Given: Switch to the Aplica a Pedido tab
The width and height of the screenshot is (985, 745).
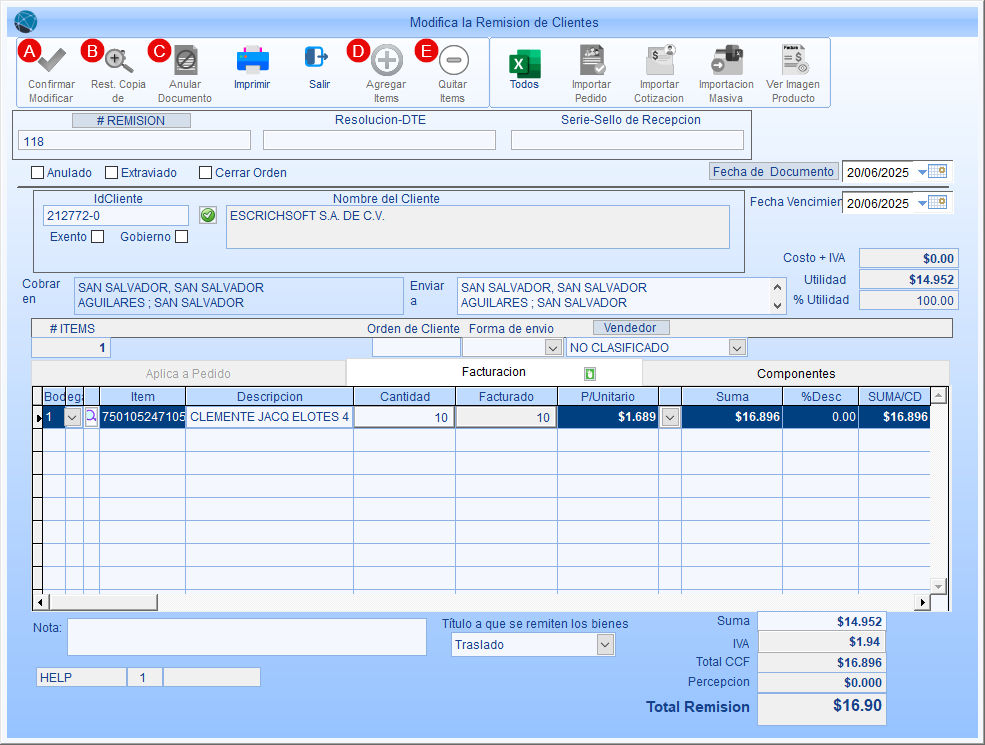Looking at the screenshot, I should pyautogui.click(x=188, y=373).
